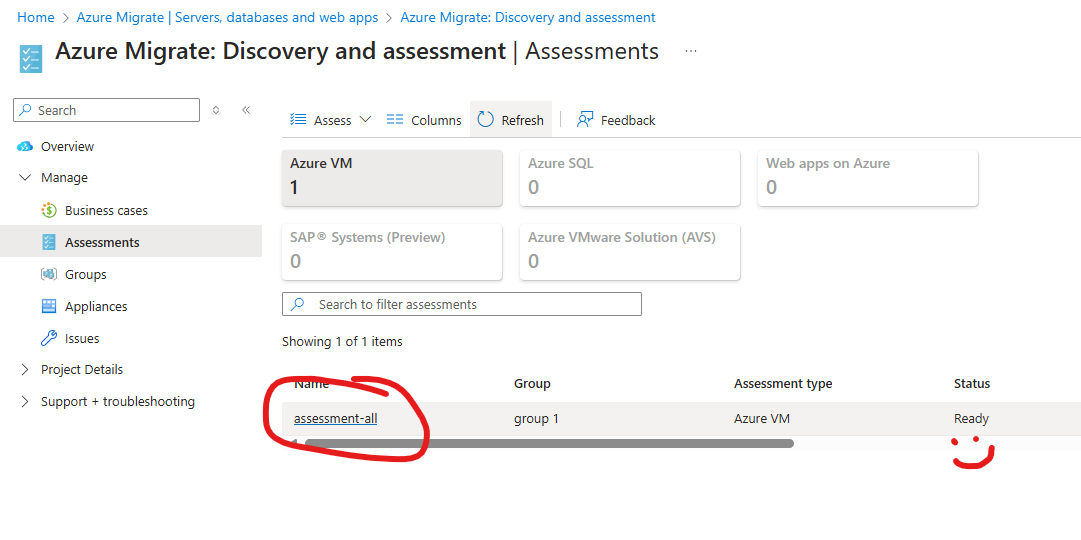Click the Groups icon in sidebar

(x=48, y=275)
